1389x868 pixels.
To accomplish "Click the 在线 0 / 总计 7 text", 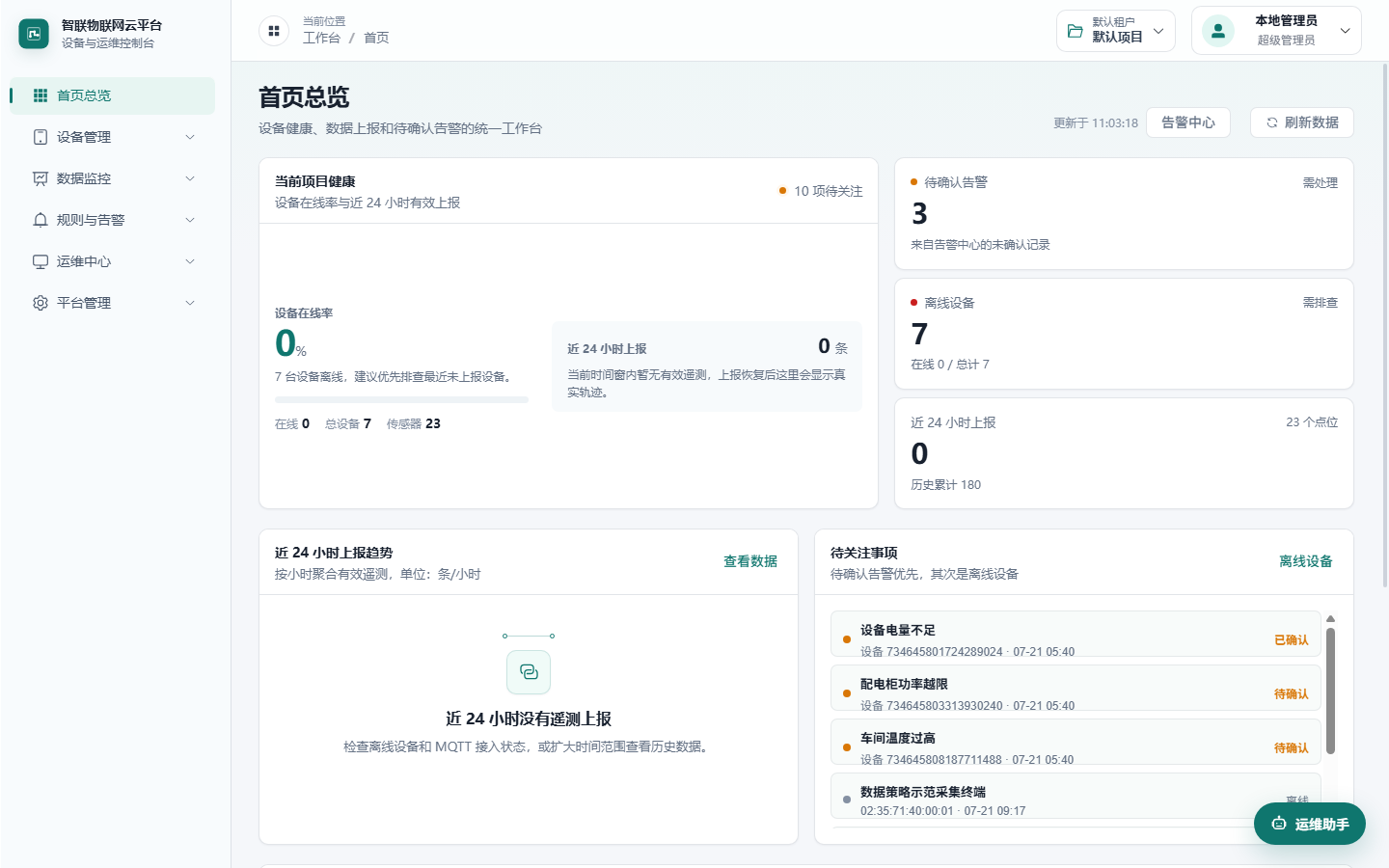I will (950, 365).
